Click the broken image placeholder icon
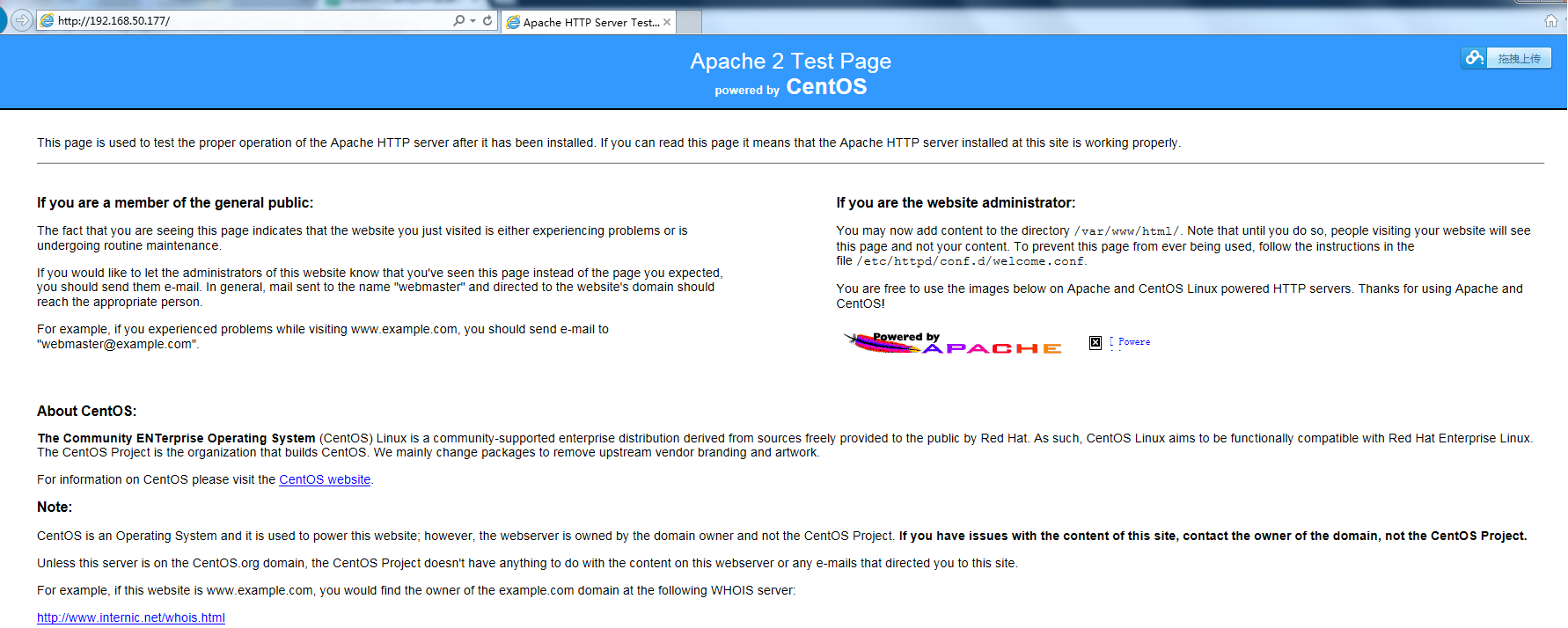This screenshot has width=1568, height=628. coord(1095,342)
